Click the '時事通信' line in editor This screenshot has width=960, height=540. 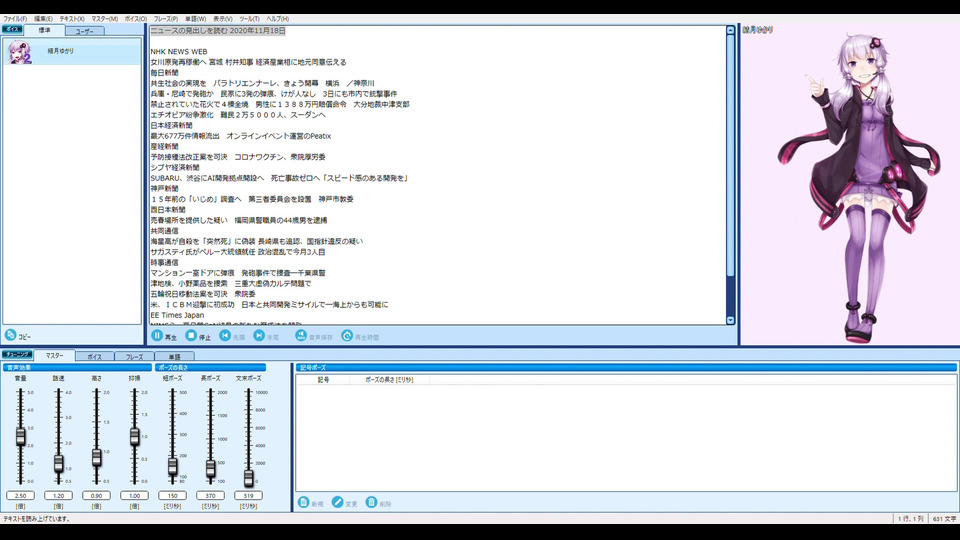coord(165,263)
